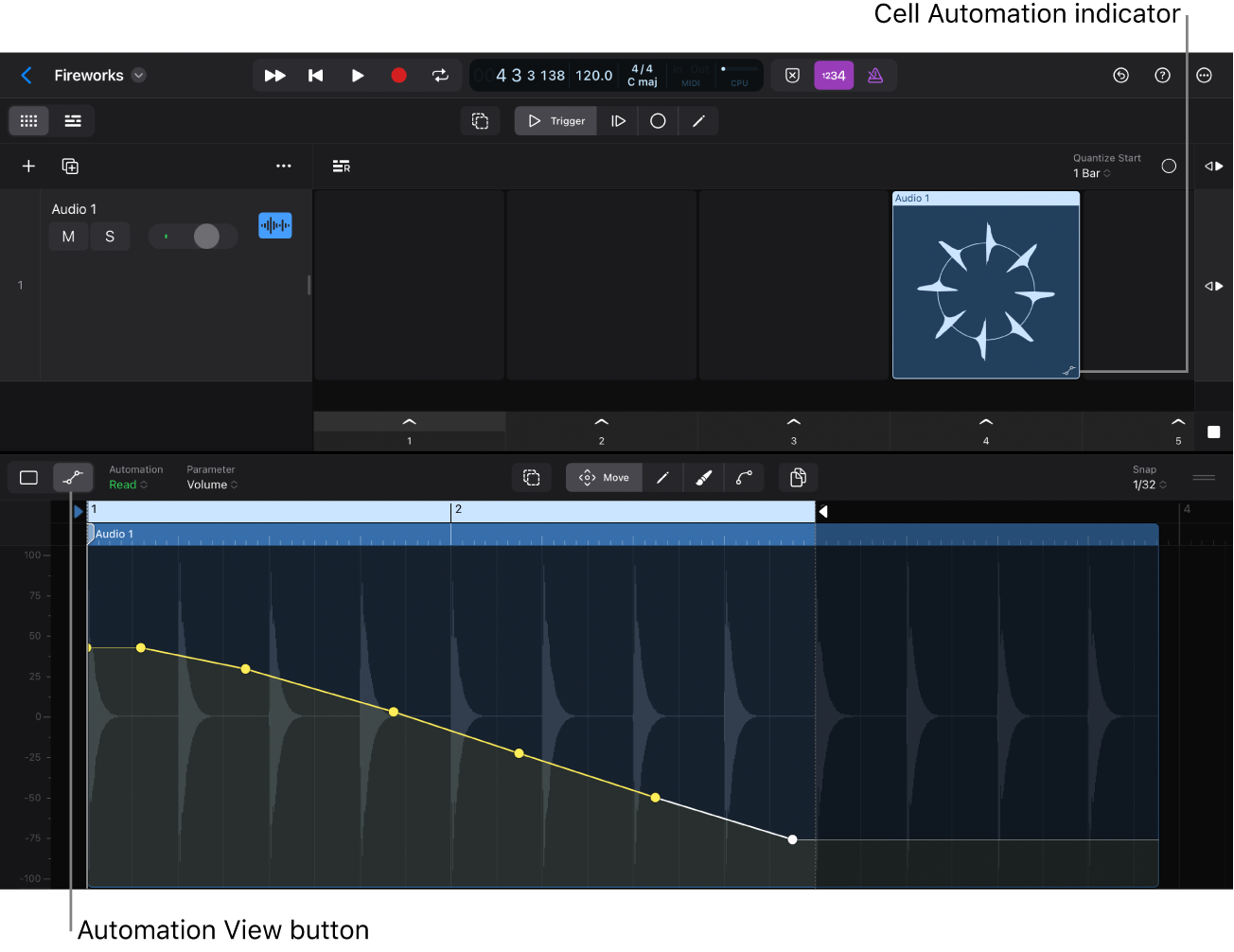1234x952 pixels.
Task: Open the Fireworks project dropdown
Action: pos(139,76)
